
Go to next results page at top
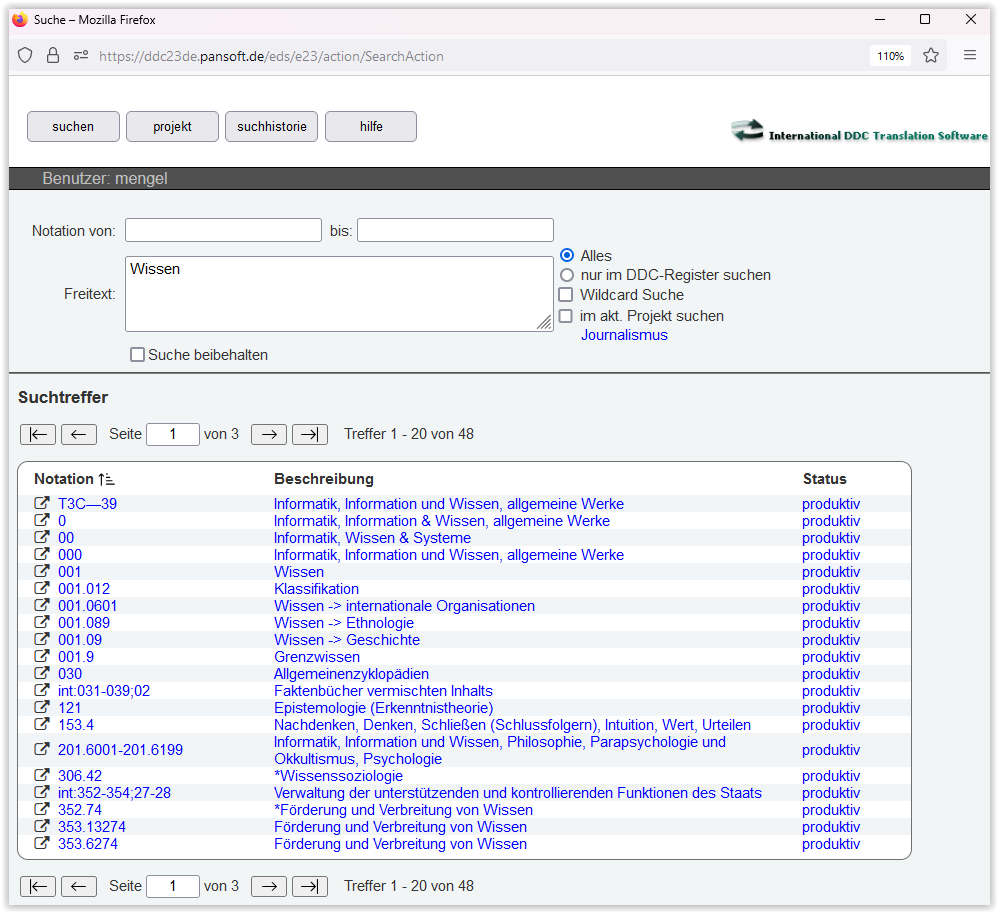(269, 434)
